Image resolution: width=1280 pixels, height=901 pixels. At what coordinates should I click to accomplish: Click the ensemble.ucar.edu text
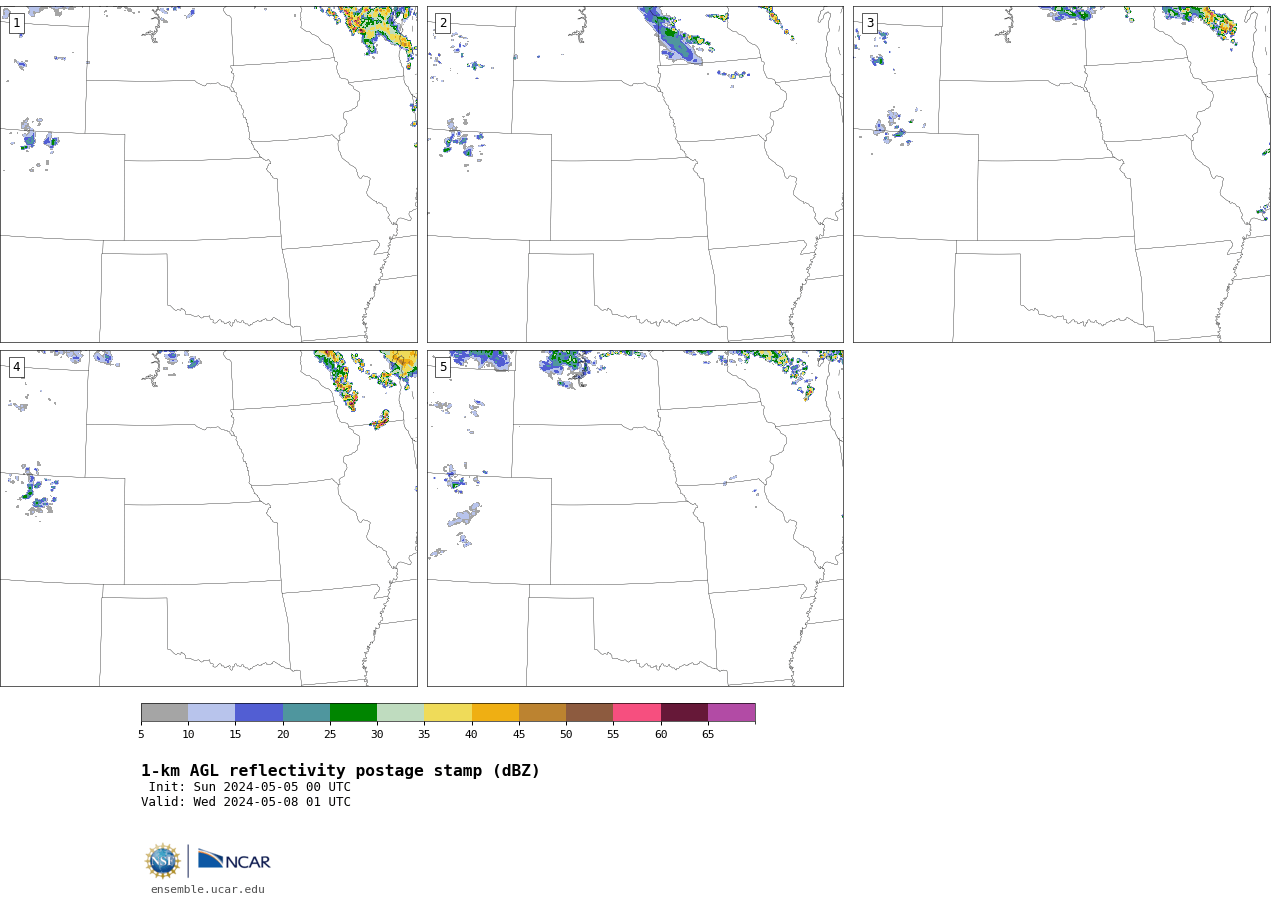[208, 890]
